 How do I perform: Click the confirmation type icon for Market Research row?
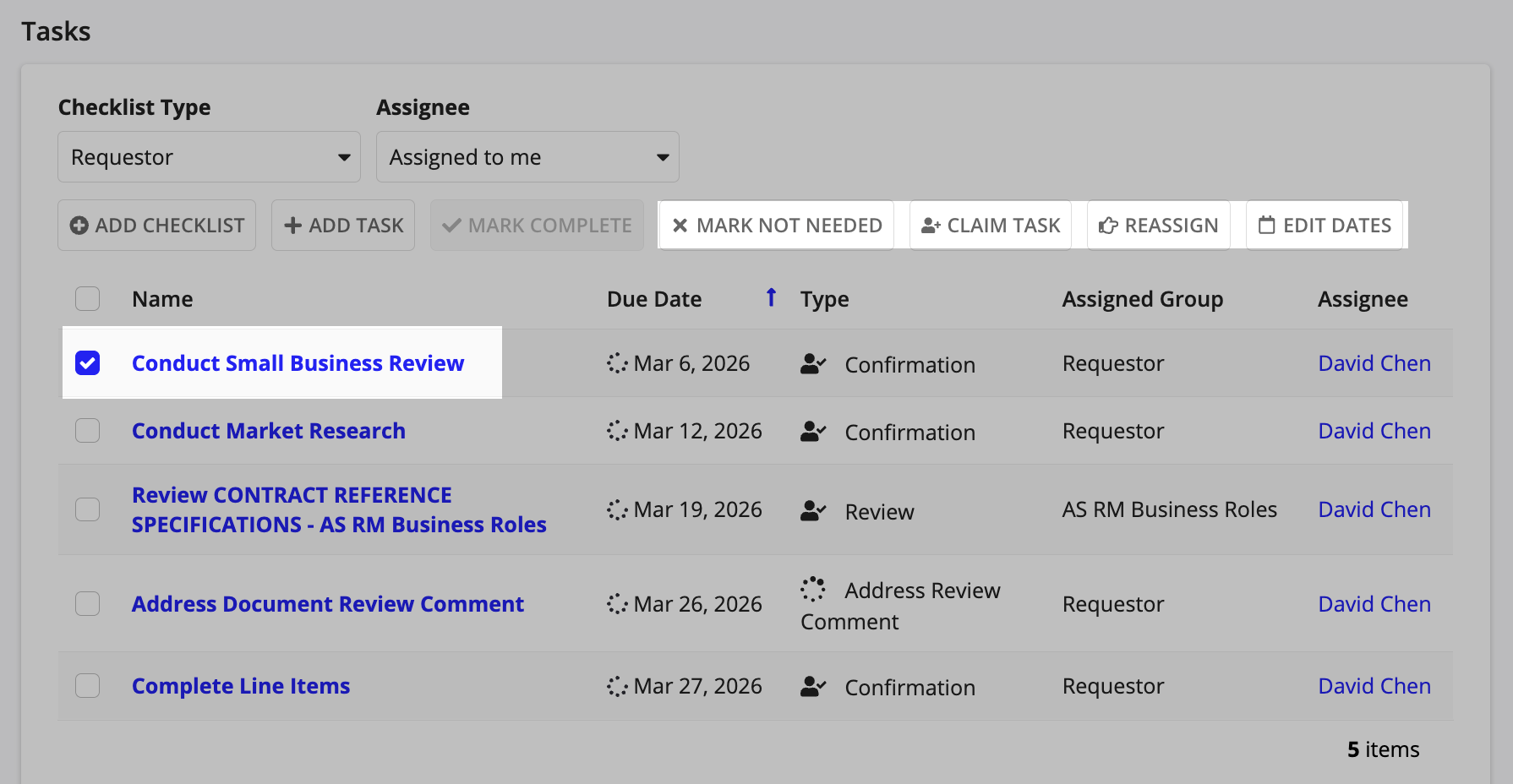pos(813,432)
